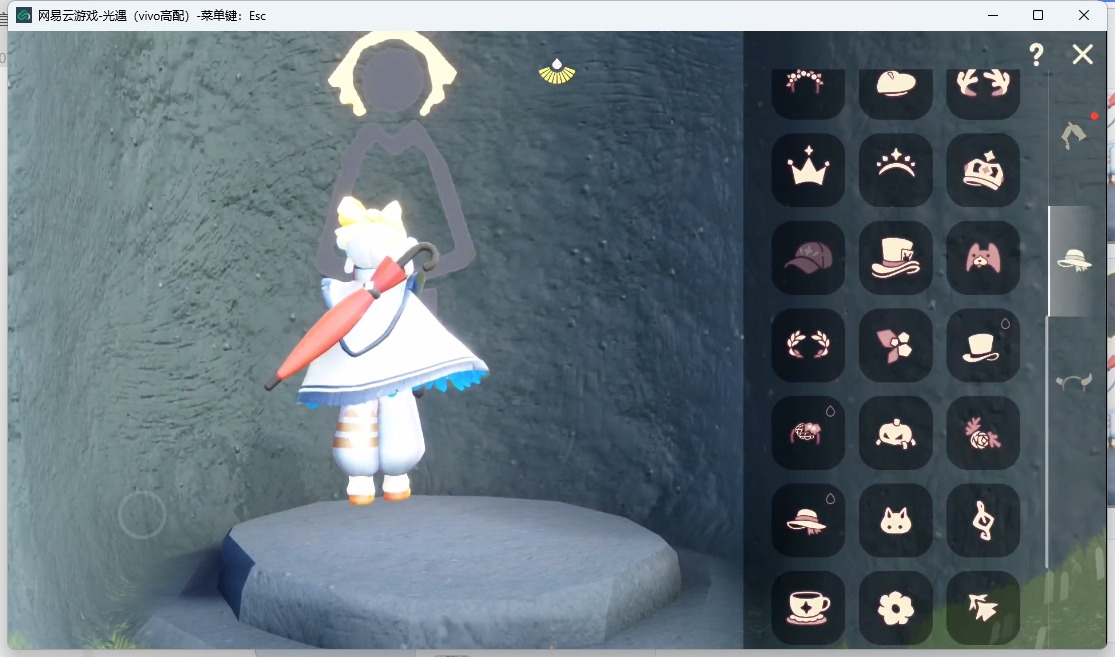Select the starry tiara icon
The height and width of the screenshot is (657, 1115).
pyautogui.click(x=895, y=169)
